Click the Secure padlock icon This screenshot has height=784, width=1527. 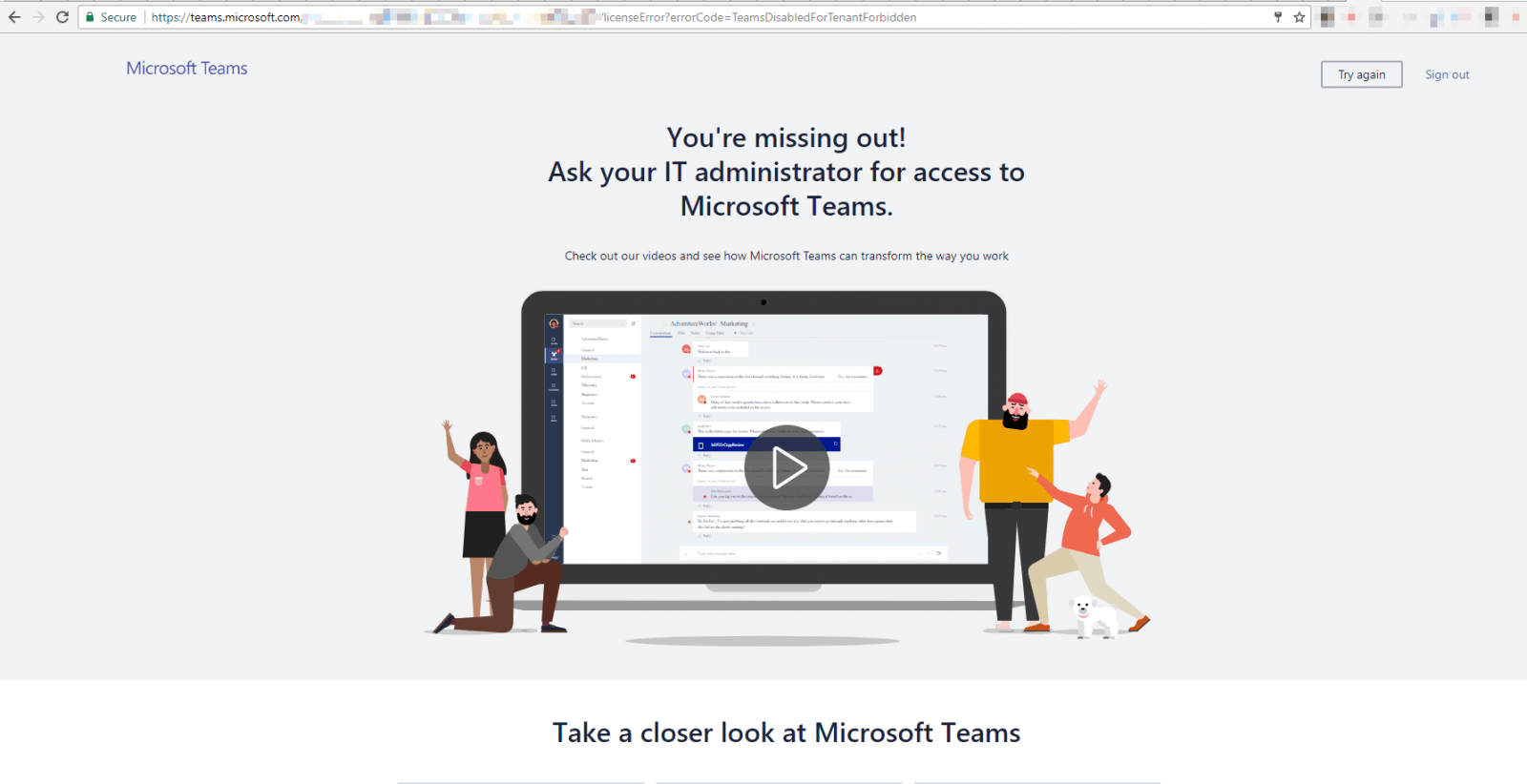(90, 17)
